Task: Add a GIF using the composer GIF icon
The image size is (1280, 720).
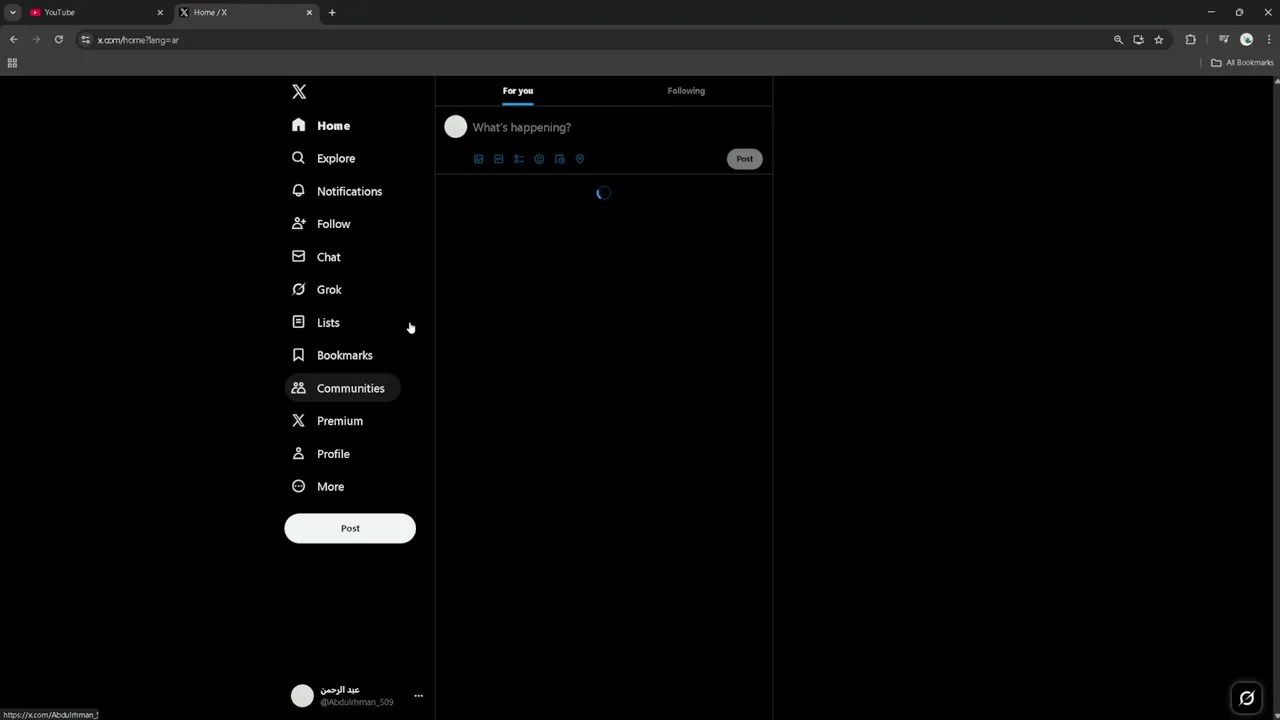Action: tap(499, 159)
